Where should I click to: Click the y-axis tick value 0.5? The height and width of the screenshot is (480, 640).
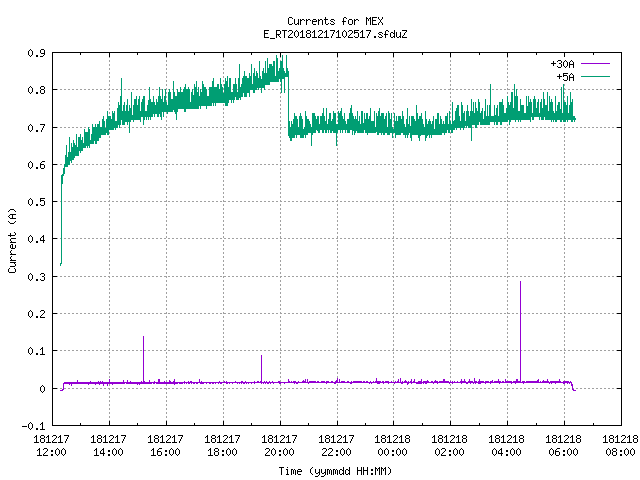[x=36, y=202]
